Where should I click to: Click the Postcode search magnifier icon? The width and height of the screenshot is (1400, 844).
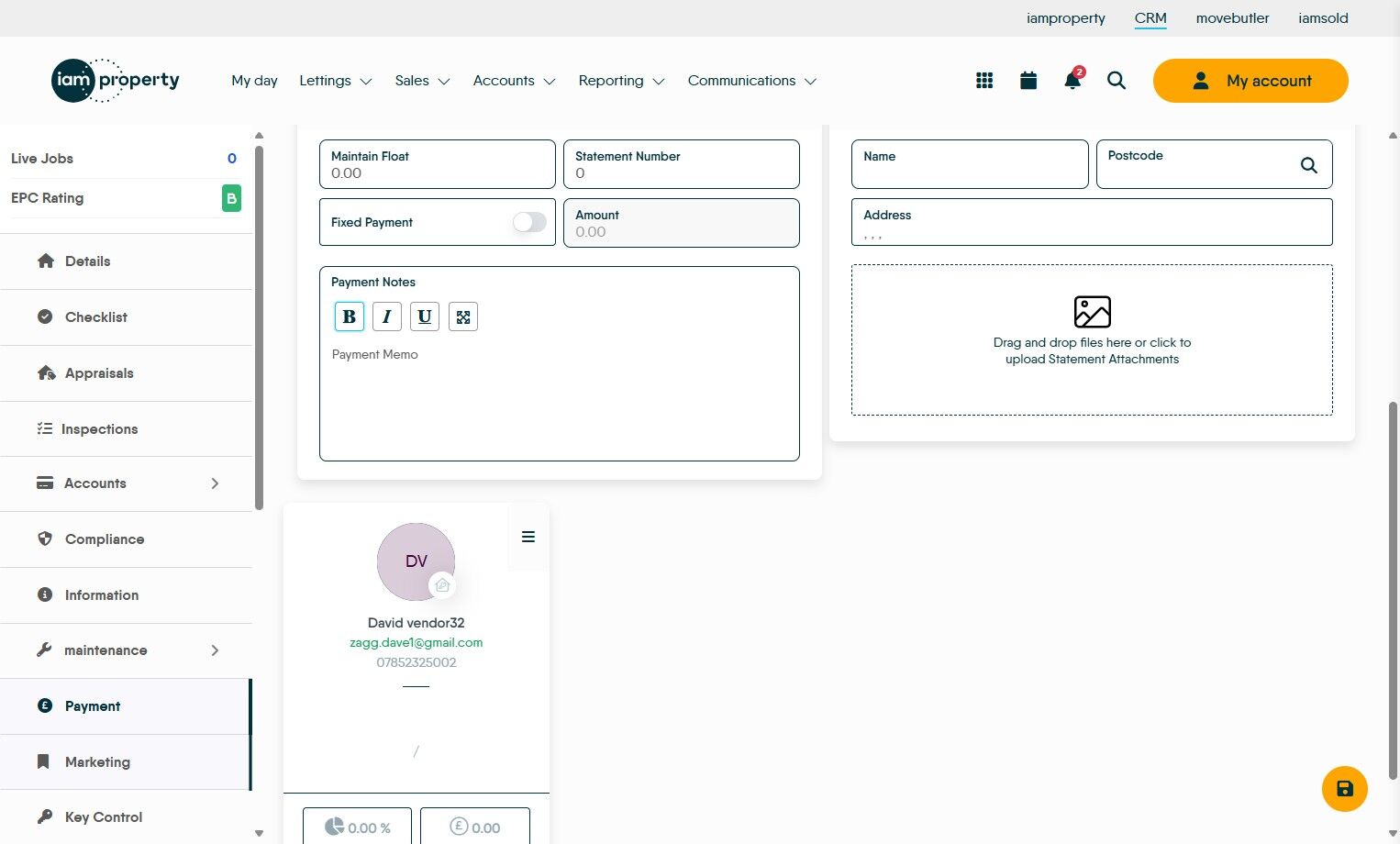[x=1309, y=165]
